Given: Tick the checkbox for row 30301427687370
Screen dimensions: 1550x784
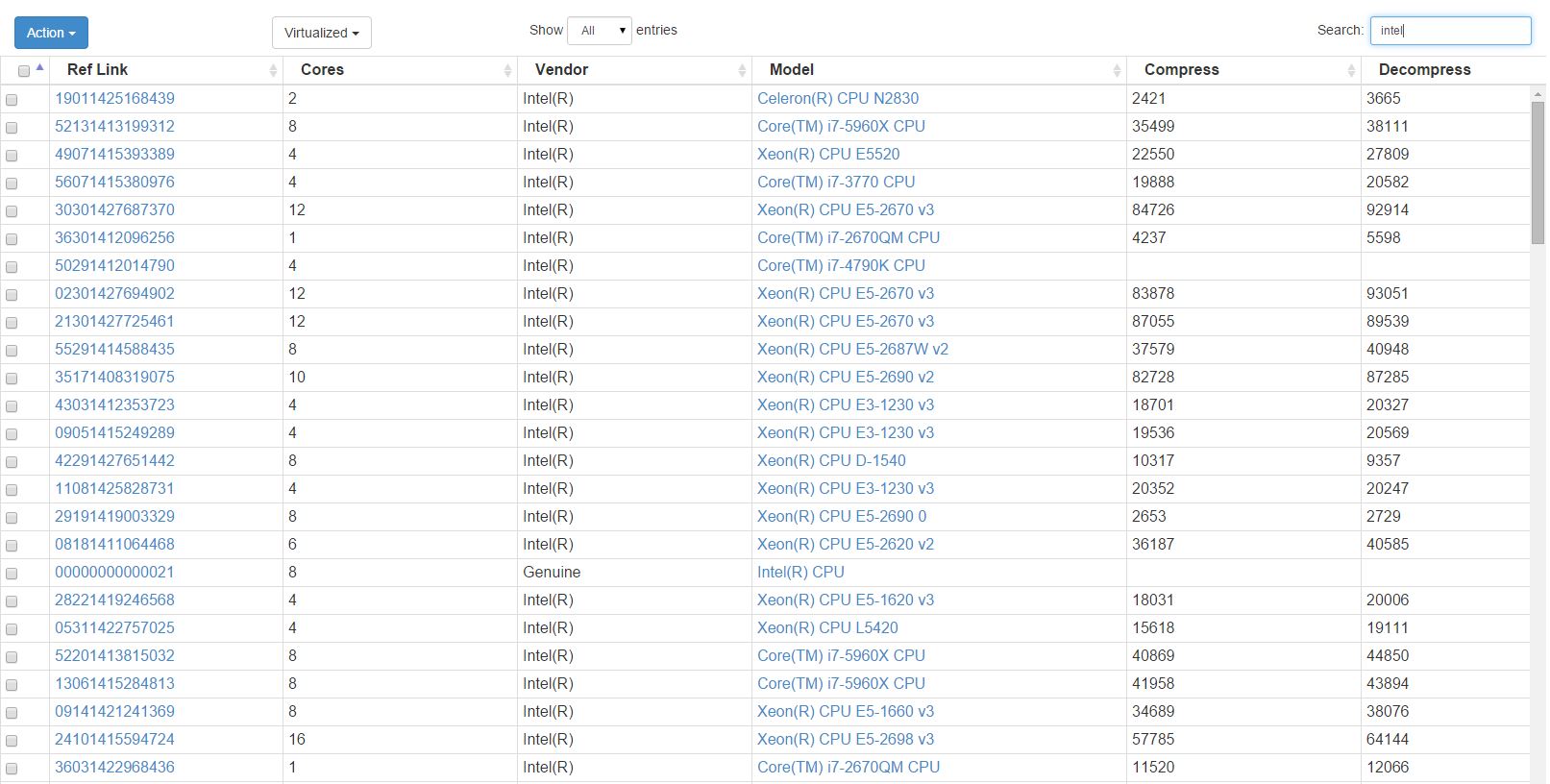Looking at the screenshot, I should point(12,210).
